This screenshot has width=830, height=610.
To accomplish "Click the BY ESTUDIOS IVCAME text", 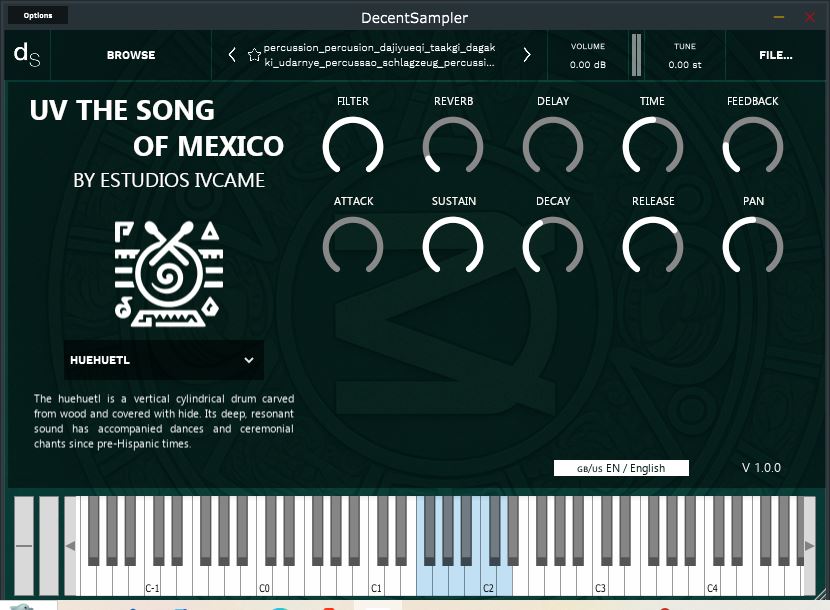I will 169,181.
